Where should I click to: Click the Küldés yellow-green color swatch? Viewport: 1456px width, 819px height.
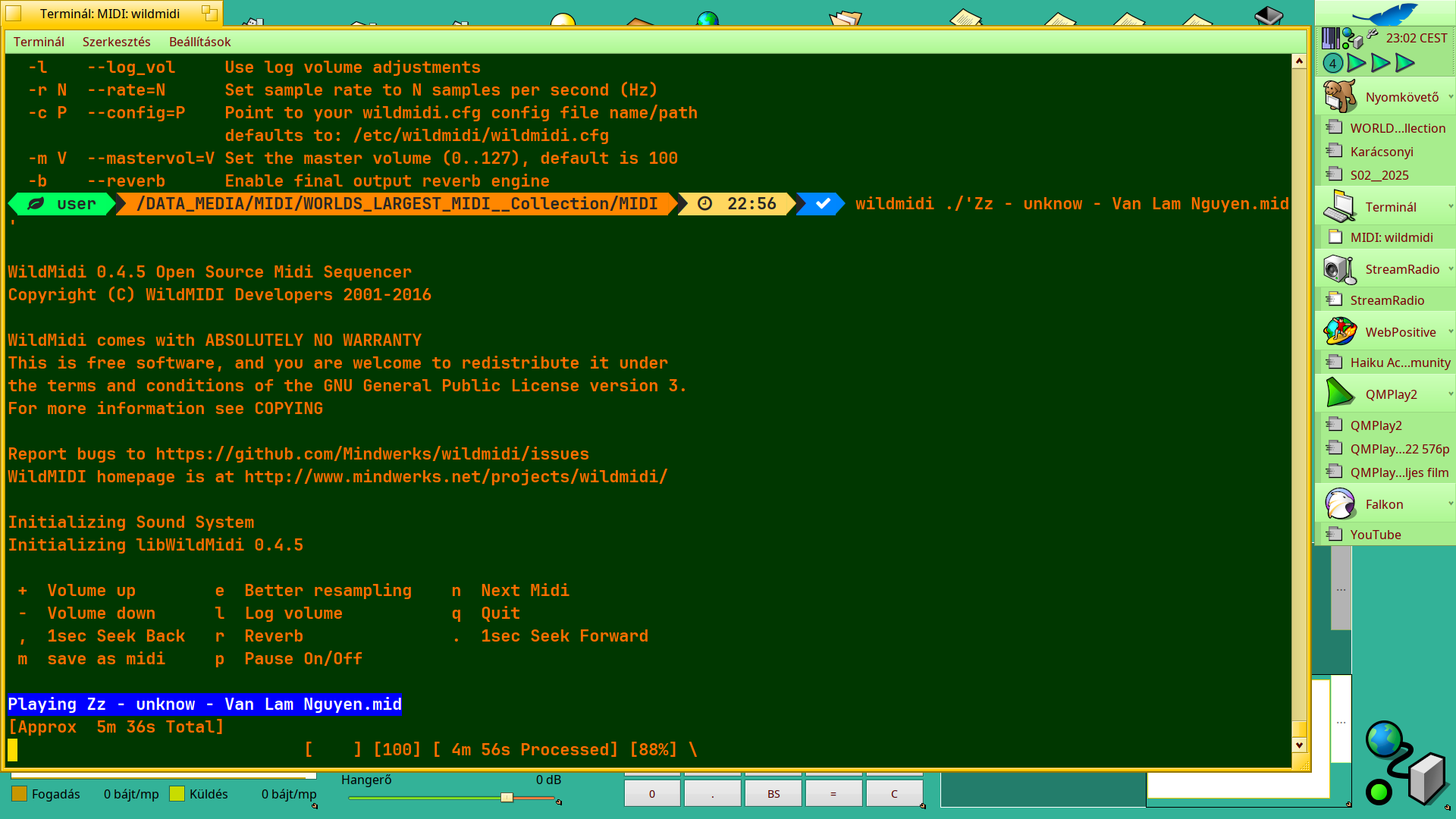tap(177, 793)
